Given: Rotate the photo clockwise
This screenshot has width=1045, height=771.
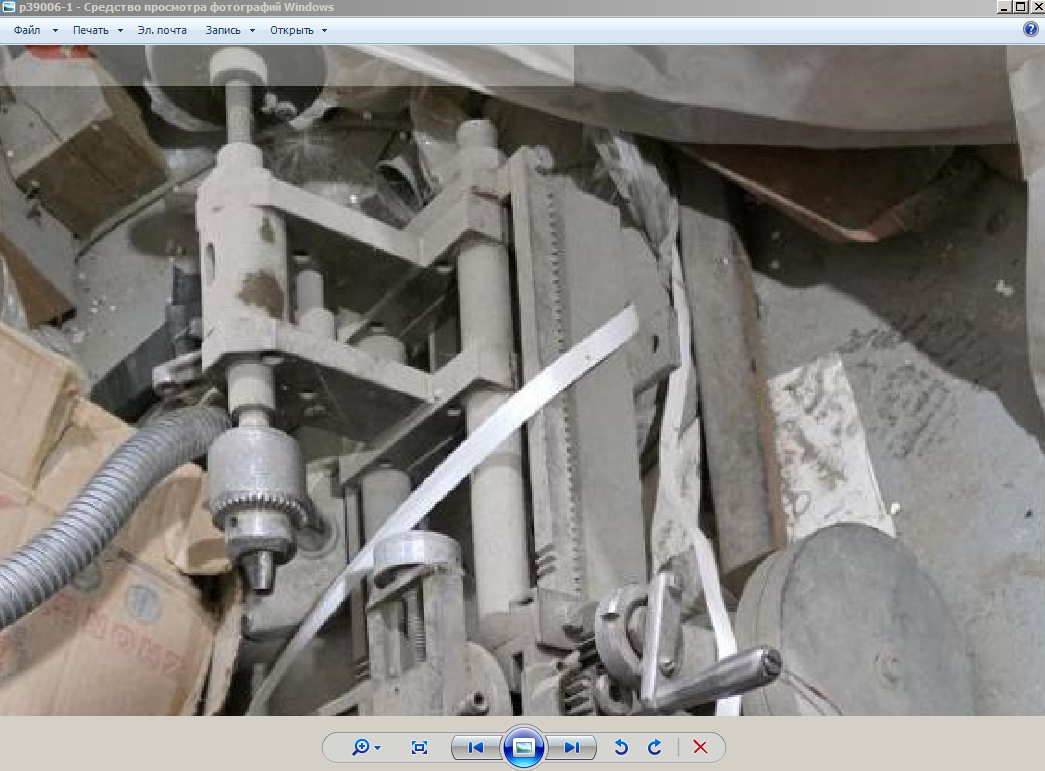Looking at the screenshot, I should [655, 747].
